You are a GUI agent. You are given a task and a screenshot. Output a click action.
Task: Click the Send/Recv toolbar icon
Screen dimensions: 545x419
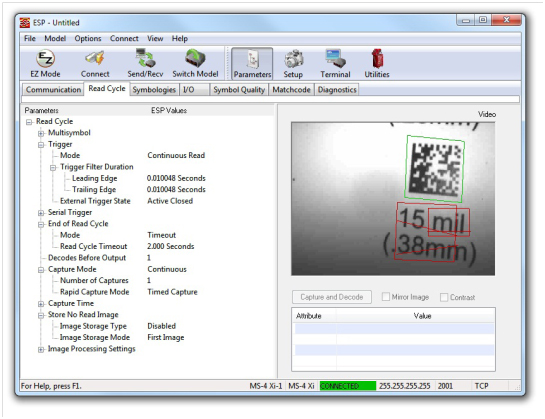145,64
